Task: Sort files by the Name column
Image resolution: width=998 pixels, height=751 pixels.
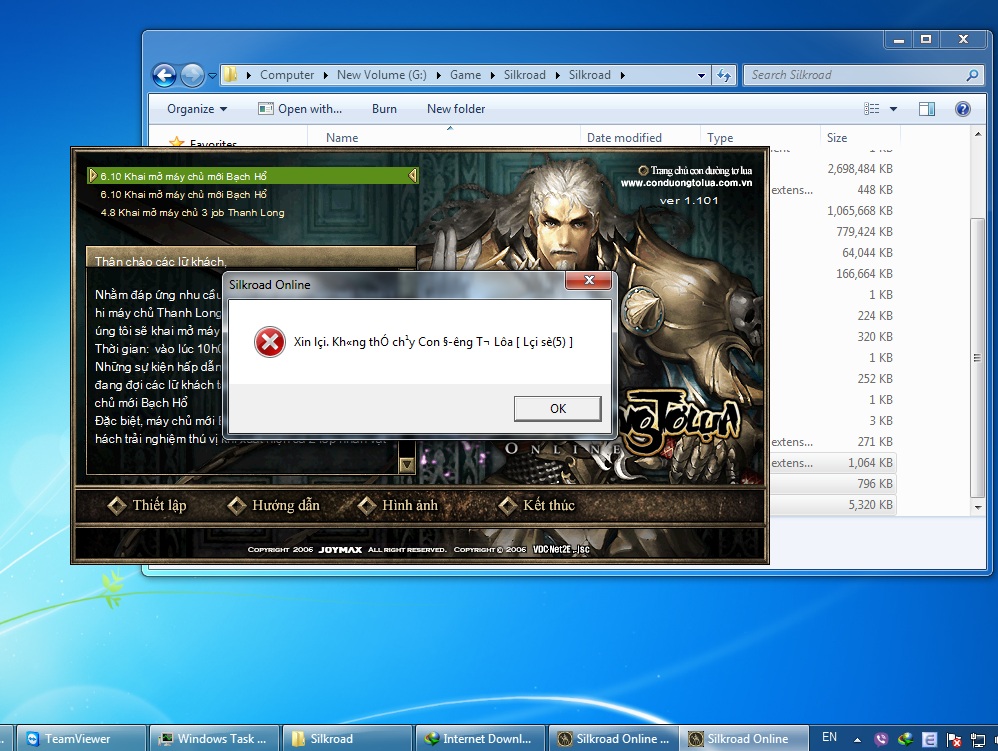Action: pos(444,137)
